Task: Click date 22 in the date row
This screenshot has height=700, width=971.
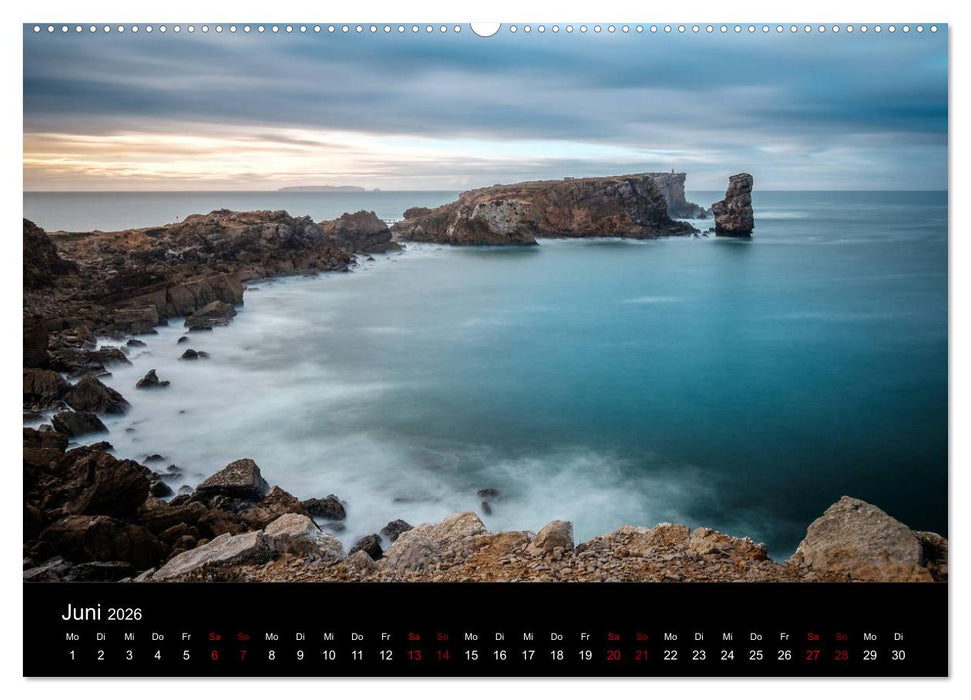Action: (x=670, y=657)
